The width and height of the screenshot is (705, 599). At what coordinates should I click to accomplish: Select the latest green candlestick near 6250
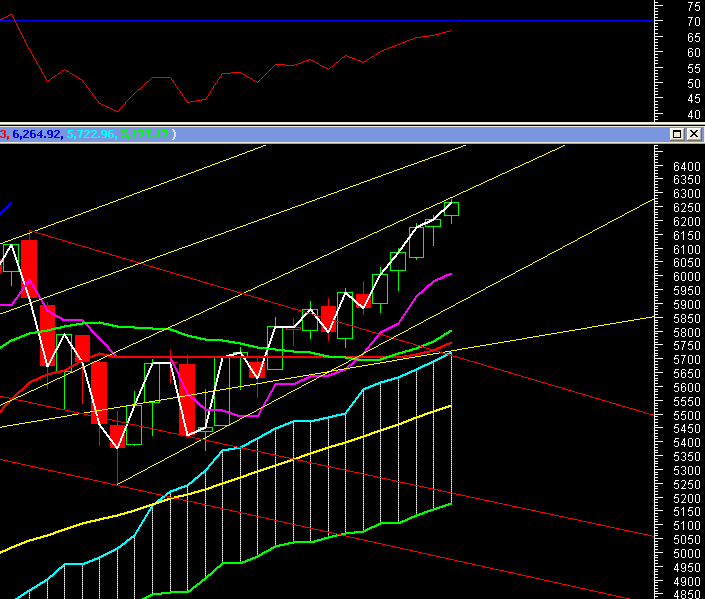(451, 209)
